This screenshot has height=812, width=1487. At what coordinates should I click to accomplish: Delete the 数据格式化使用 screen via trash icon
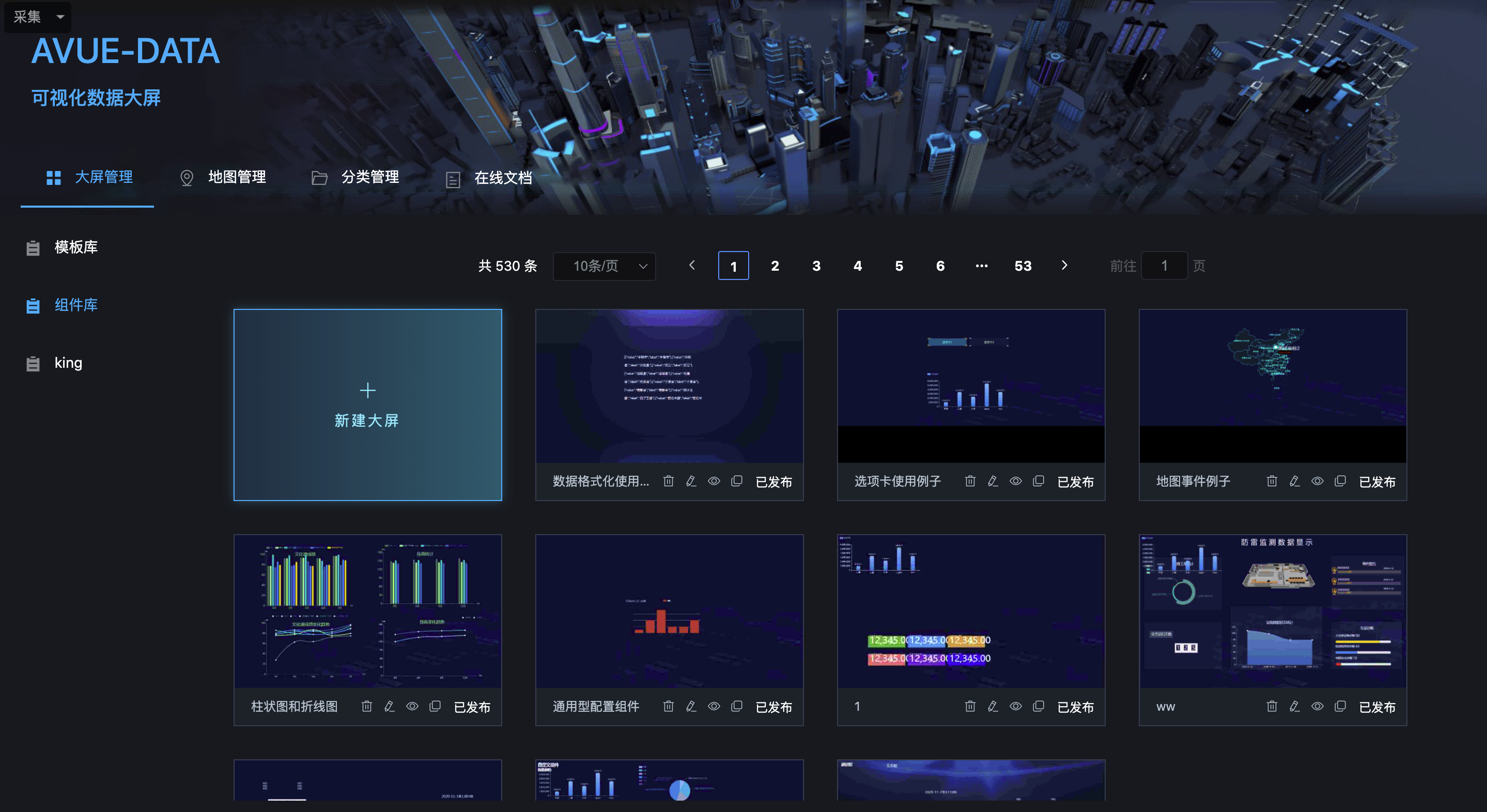pos(668,481)
